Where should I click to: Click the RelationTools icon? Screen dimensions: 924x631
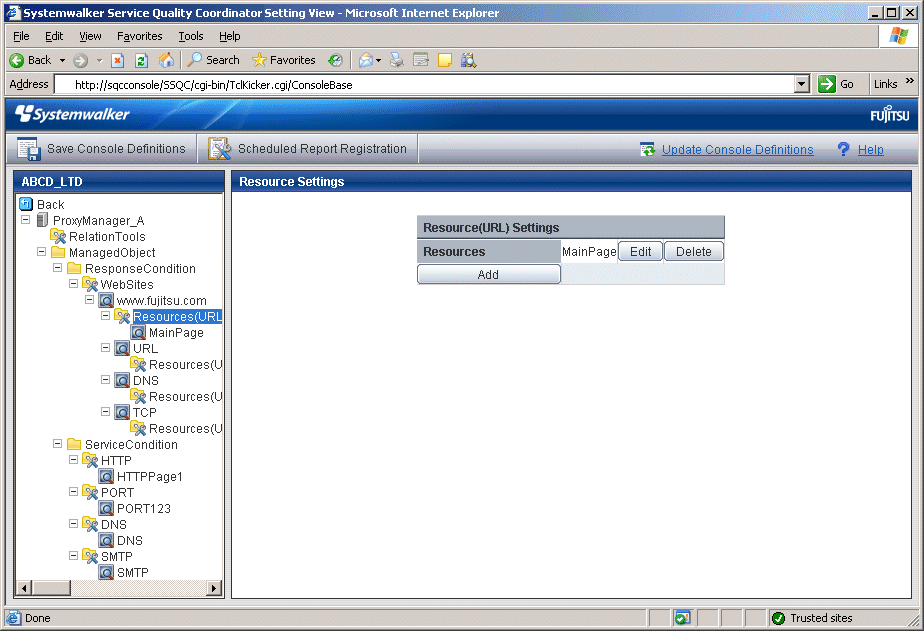pos(58,236)
